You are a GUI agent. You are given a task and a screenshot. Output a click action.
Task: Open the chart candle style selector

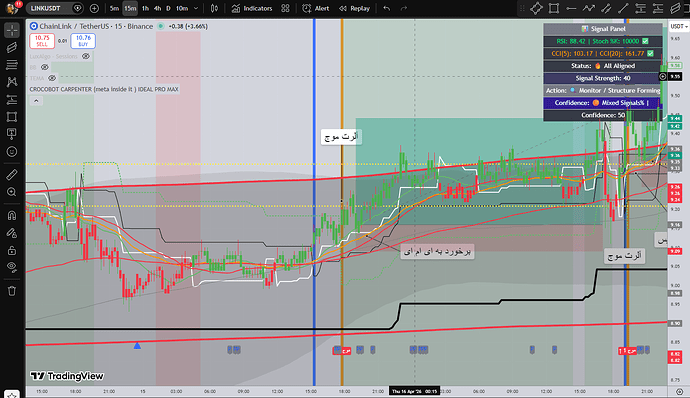(214, 8)
